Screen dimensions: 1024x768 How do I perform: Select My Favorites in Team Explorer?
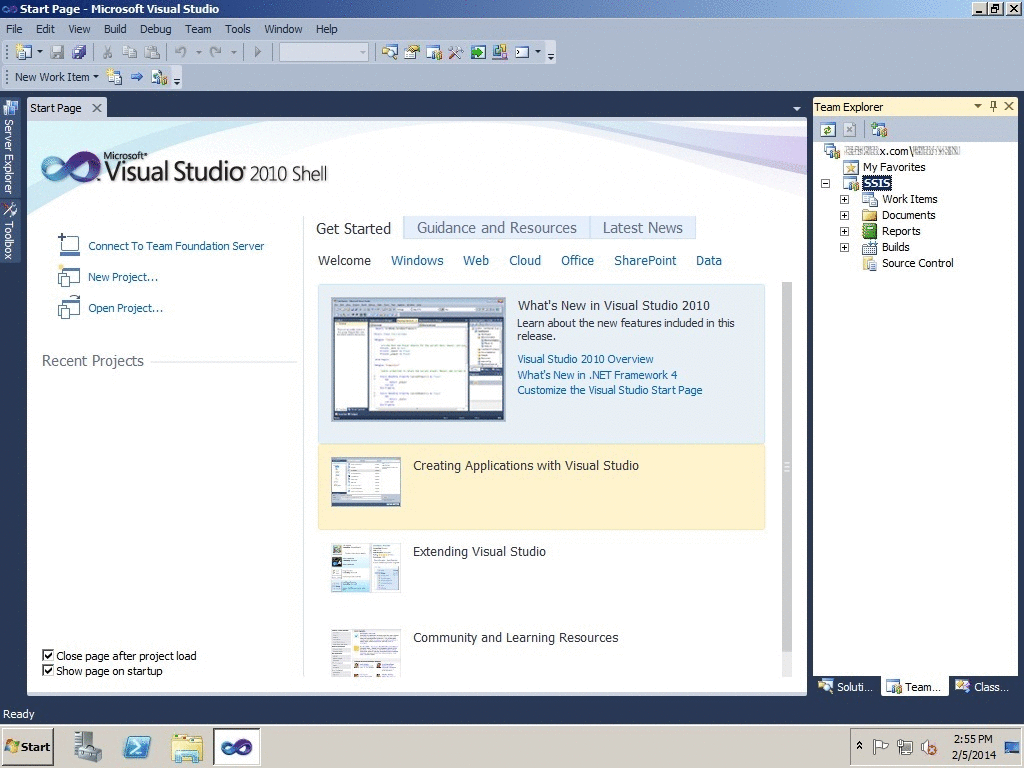coord(894,167)
